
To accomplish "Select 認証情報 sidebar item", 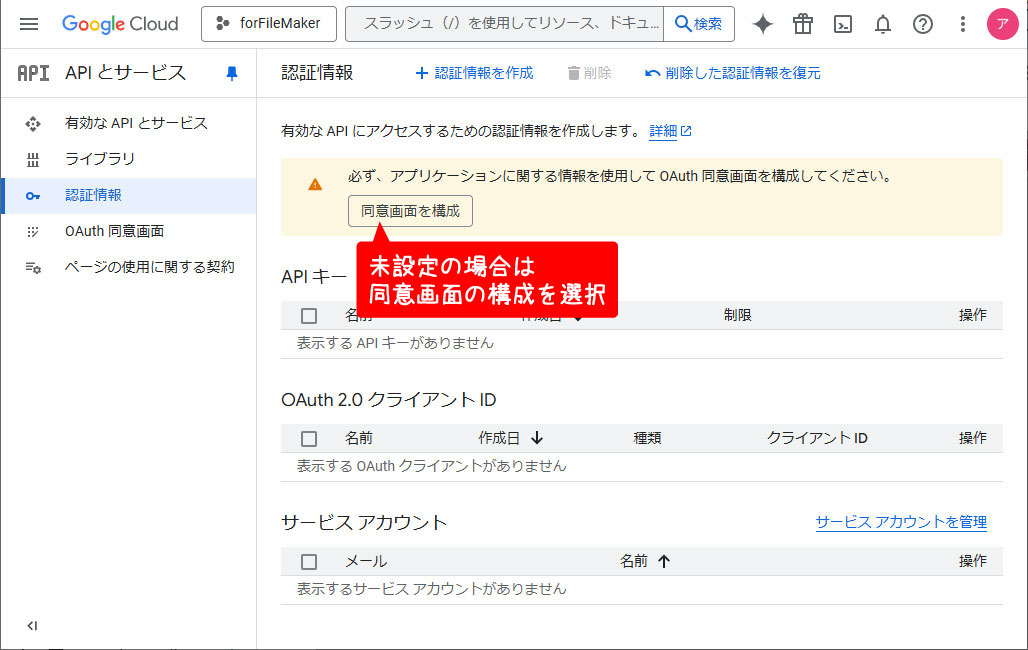I will tap(128, 195).
